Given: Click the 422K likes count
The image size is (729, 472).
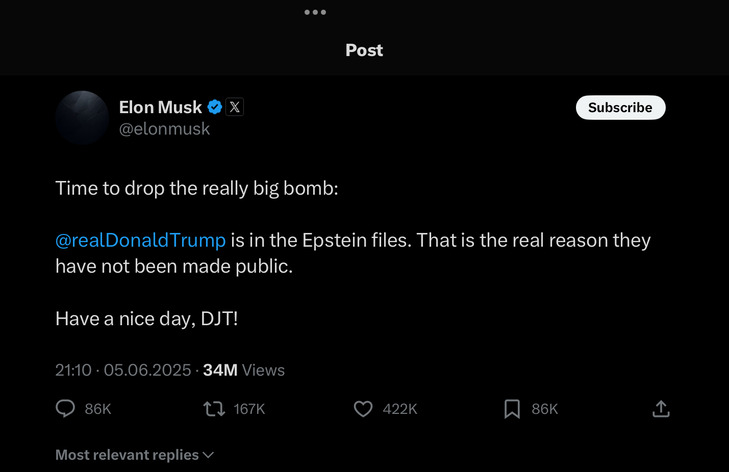Looking at the screenshot, I should click(x=400, y=409).
